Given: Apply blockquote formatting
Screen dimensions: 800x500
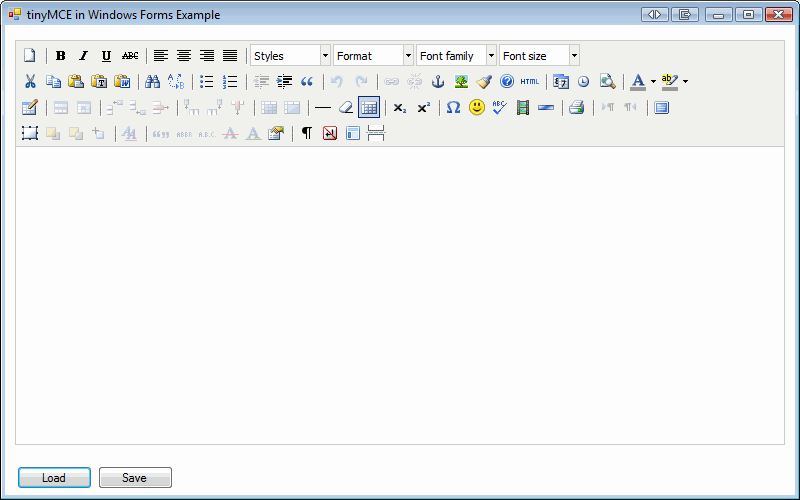Looking at the screenshot, I should [x=307, y=81].
